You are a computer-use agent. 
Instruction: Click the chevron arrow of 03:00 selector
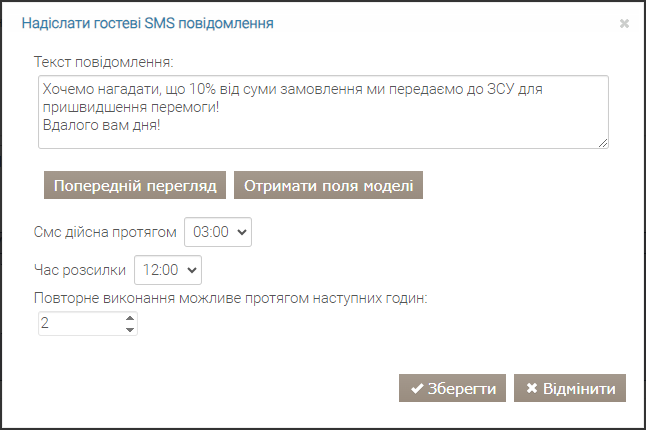pyautogui.click(x=242, y=232)
